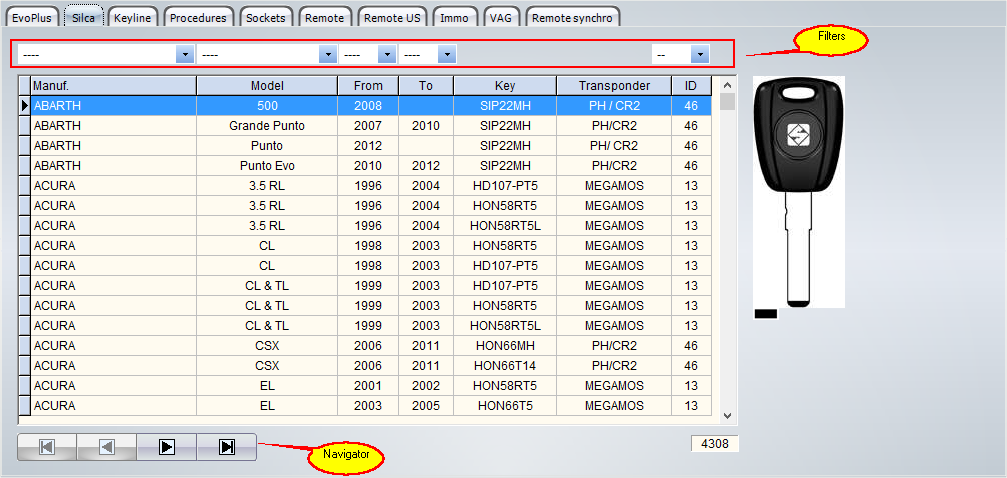Go to first record in navigator
Viewport: 1007px width, 478px height.
pos(47,447)
